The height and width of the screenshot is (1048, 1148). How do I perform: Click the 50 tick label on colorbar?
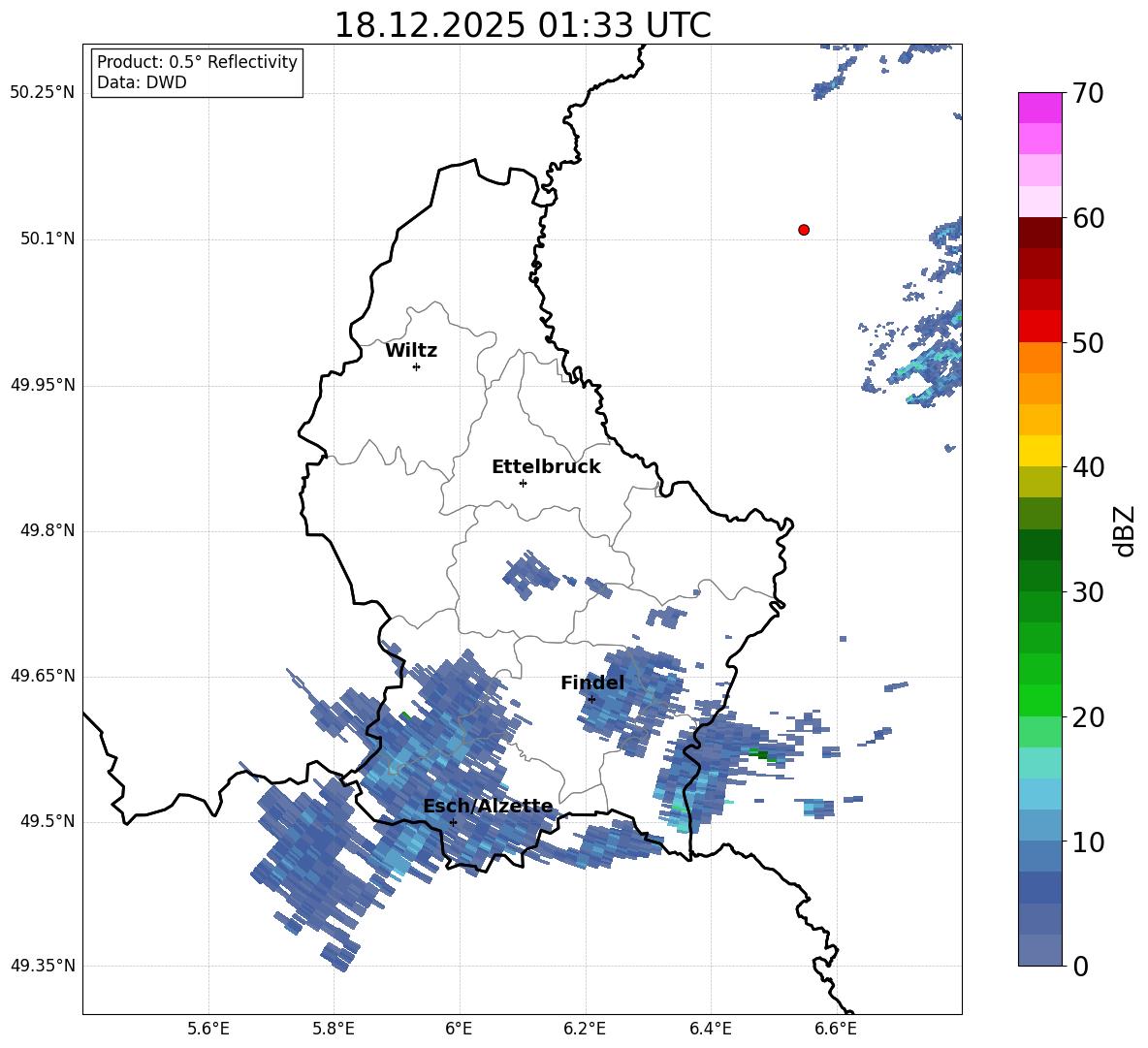1088,342
